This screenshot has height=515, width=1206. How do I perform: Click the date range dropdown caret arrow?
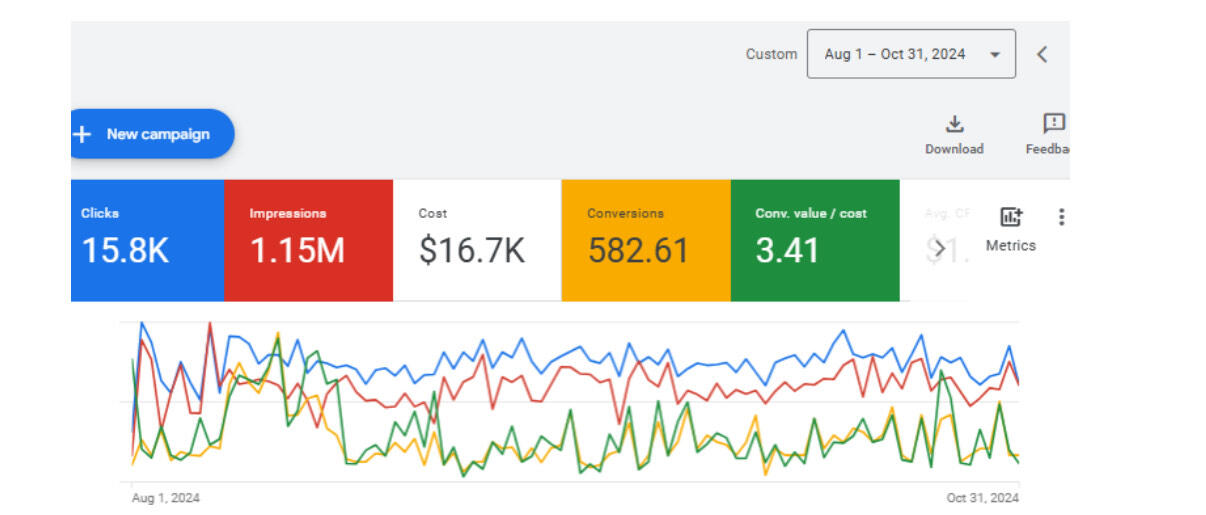[994, 55]
